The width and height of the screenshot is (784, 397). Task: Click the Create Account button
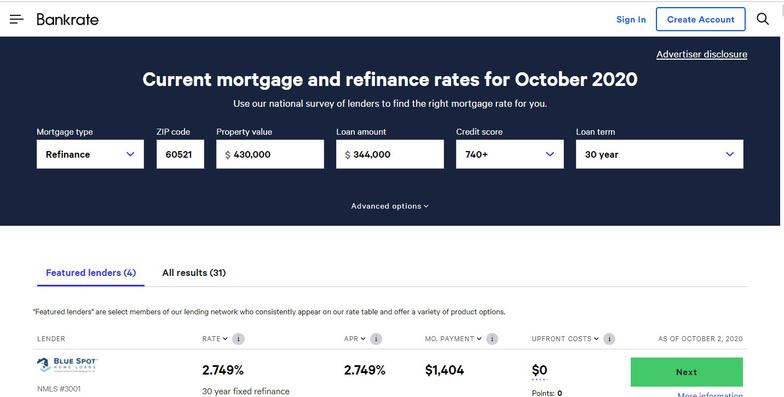coord(700,20)
